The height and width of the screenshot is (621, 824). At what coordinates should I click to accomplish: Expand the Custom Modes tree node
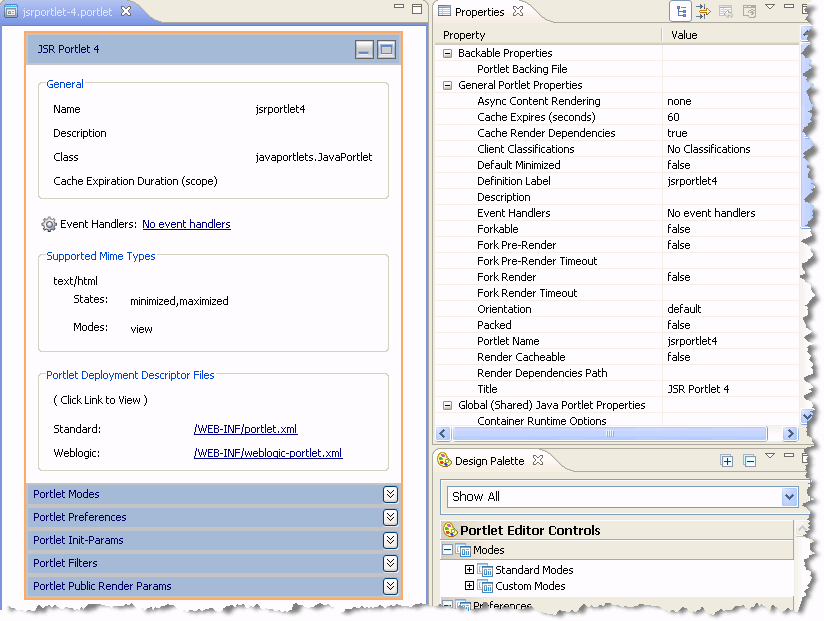tap(469, 585)
